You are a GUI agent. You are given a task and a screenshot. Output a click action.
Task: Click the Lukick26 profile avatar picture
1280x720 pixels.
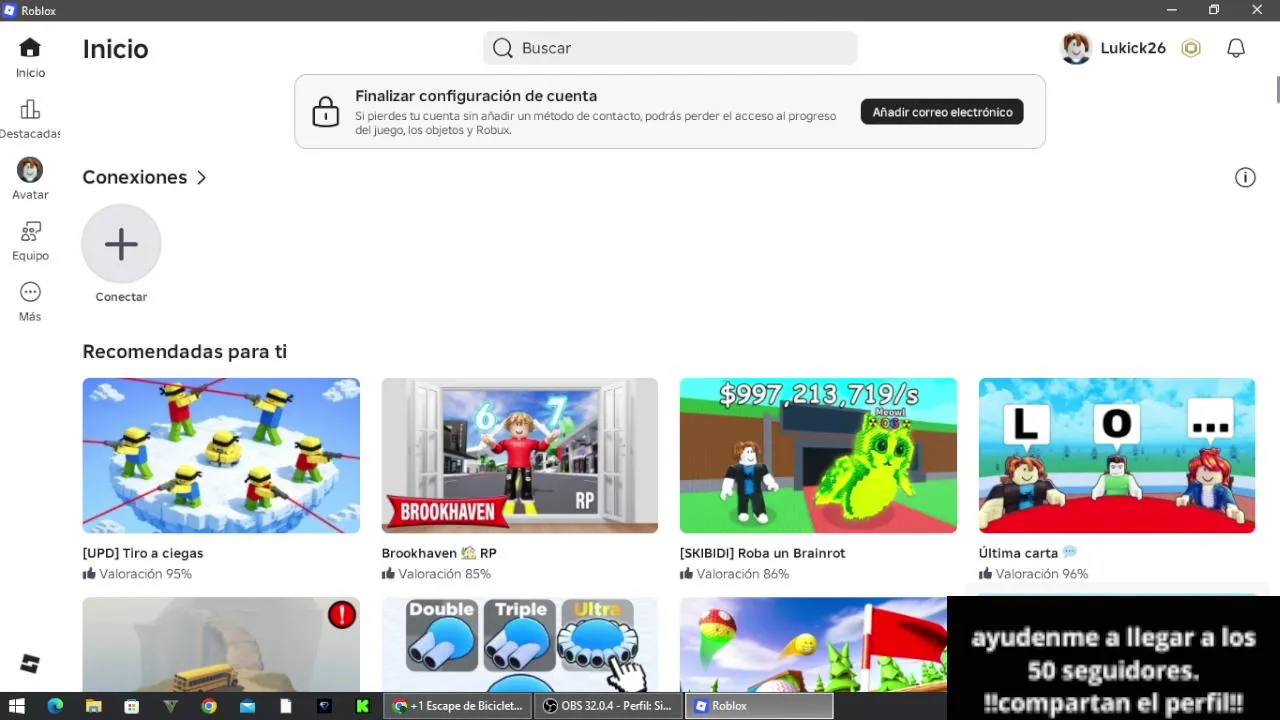point(1076,48)
